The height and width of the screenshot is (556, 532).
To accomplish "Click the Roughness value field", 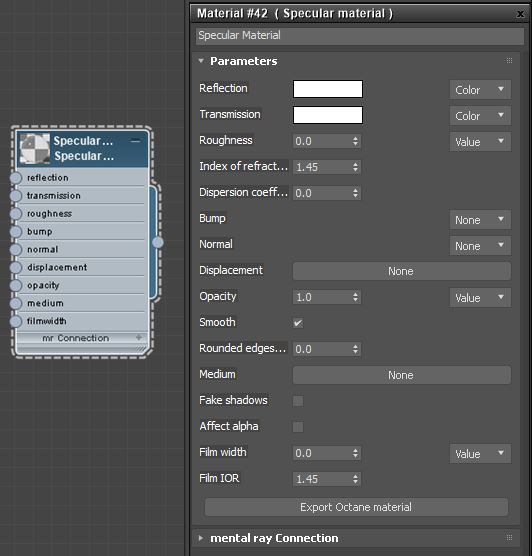I will click(322, 141).
